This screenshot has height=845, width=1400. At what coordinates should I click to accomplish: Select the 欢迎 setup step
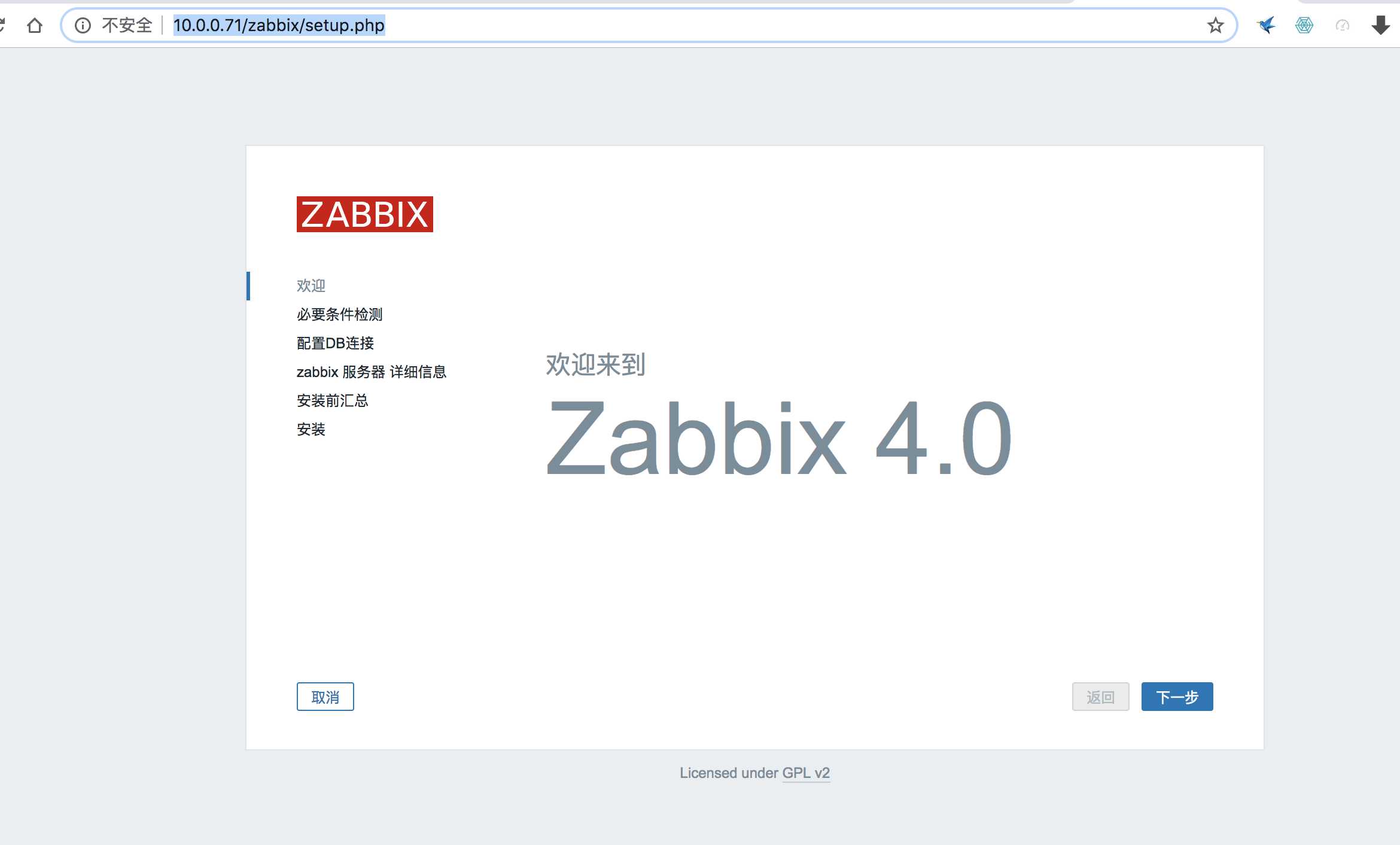pos(311,285)
